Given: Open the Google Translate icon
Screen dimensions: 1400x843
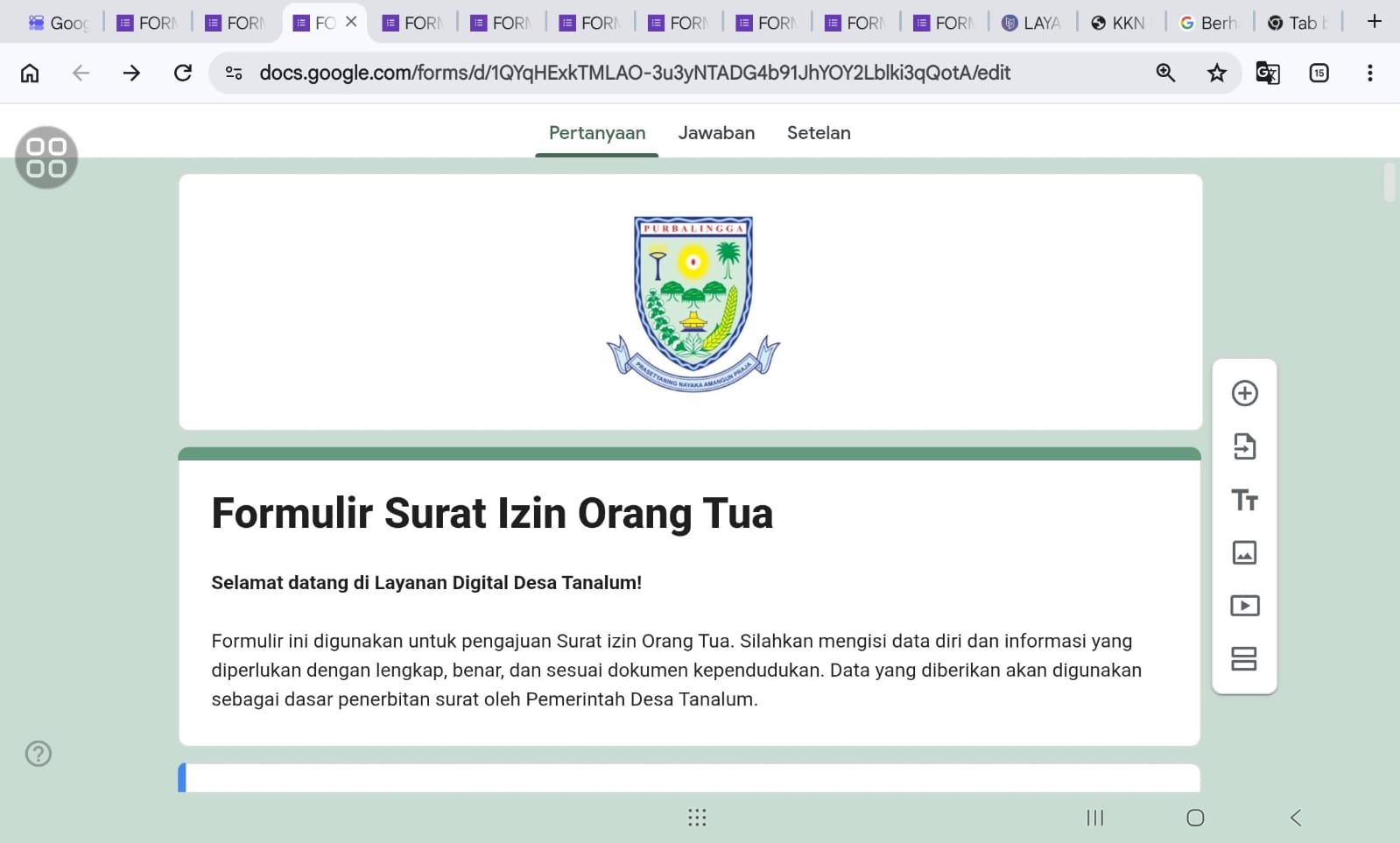Looking at the screenshot, I should click(1268, 73).
